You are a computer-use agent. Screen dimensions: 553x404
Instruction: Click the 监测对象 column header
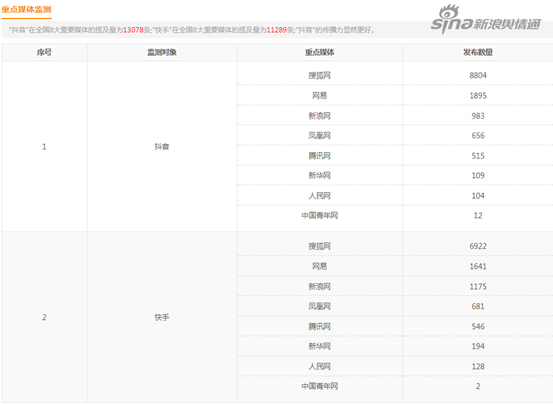tap(162, 52)
